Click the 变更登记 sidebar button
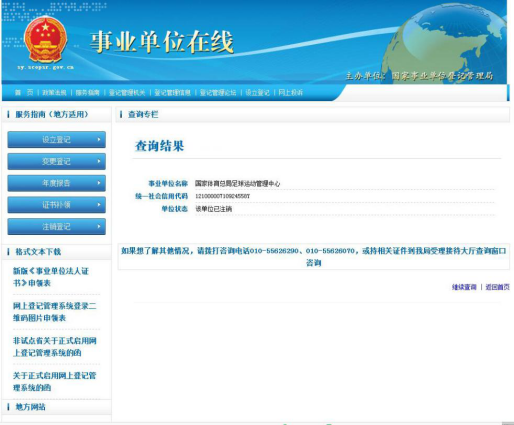The image size is (514, 425). click(57, 161)
